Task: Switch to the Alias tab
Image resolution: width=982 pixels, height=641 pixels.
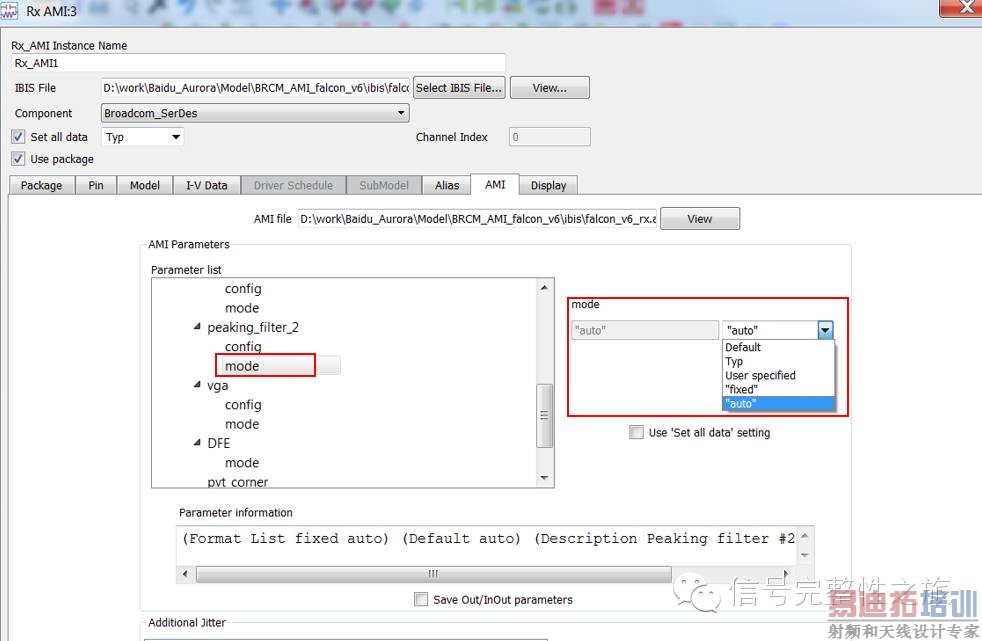Action: tap(447, 185)
